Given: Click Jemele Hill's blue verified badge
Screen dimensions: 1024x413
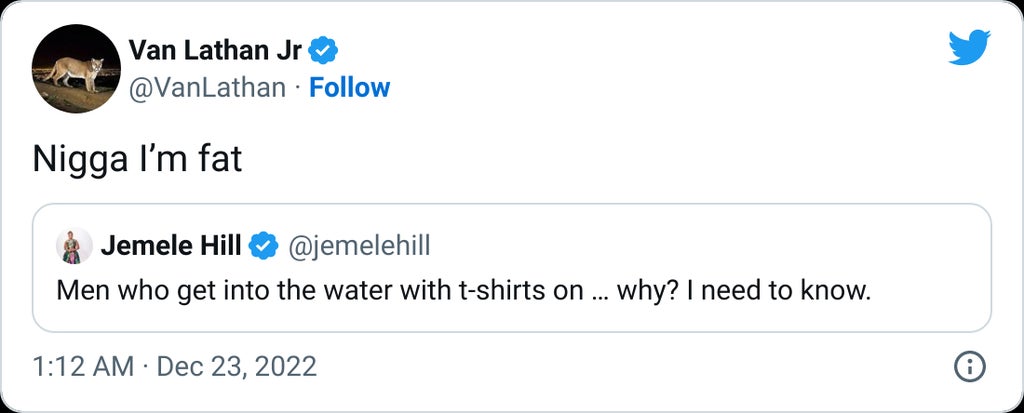Looking at the screenshot, I should tap(263, 244).
